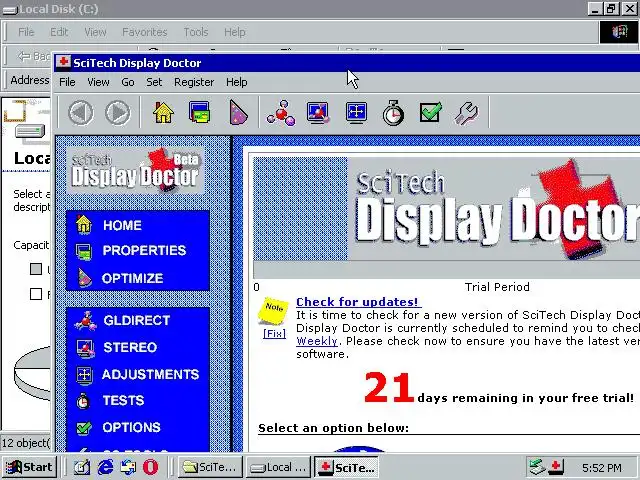The image size is (640, 480).
Task: Click the yellow Note sticky icon
Action: click(273, 310)
